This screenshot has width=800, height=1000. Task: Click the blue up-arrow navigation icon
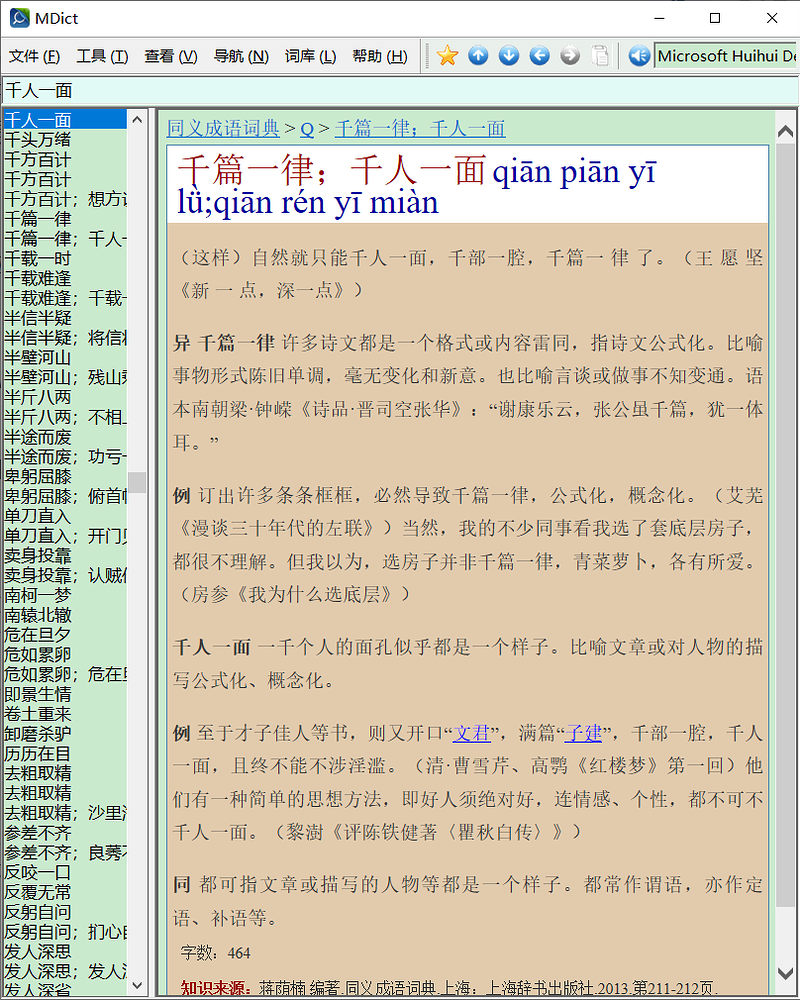pyautogui.click(x=478, y=56)
